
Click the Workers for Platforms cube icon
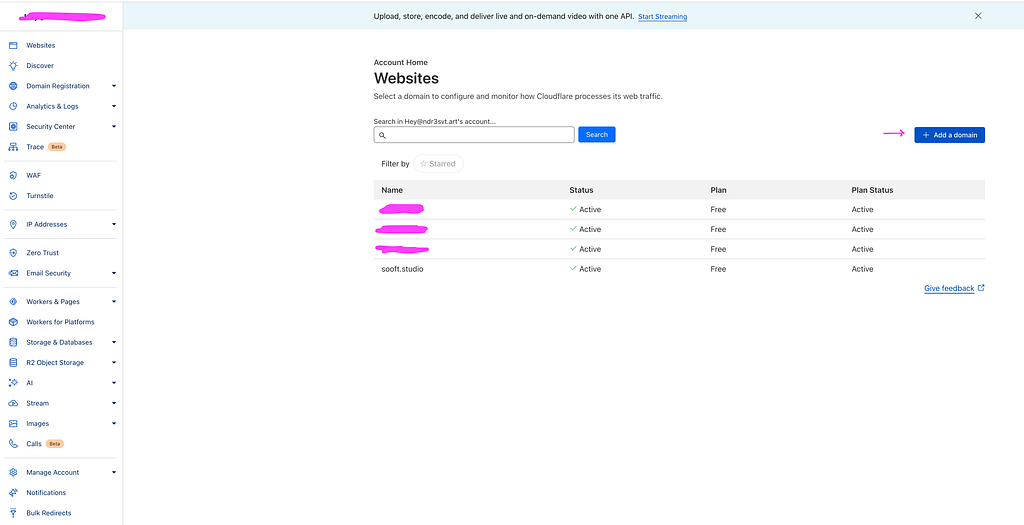coord(13,322)
